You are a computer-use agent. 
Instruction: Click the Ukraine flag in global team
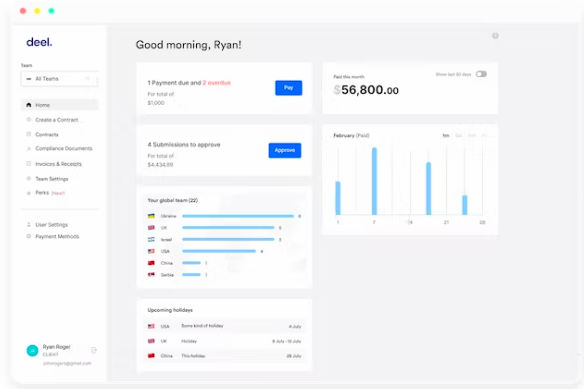point(151,216)
